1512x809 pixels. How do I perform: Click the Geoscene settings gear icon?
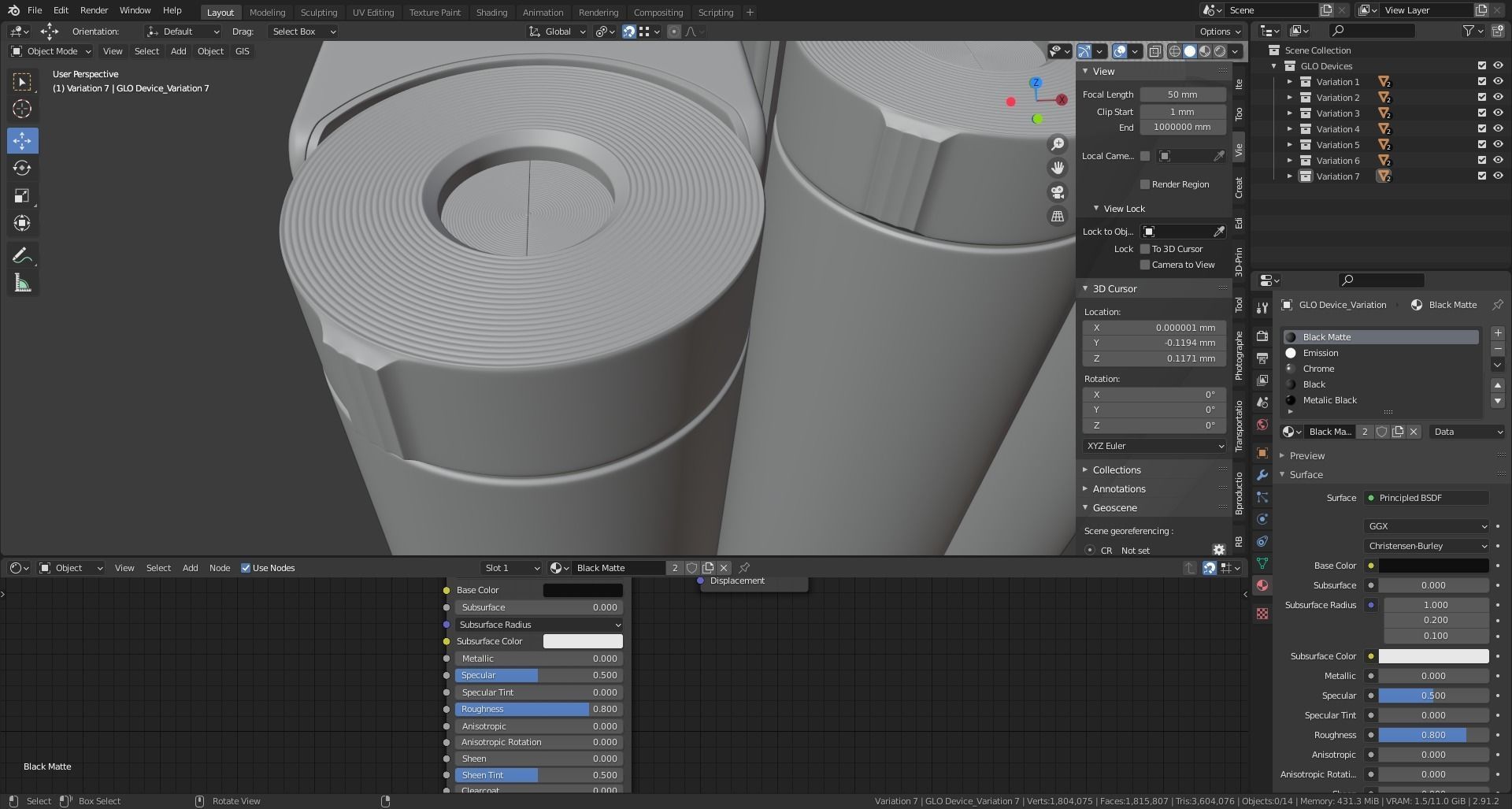pos(1219,550)
